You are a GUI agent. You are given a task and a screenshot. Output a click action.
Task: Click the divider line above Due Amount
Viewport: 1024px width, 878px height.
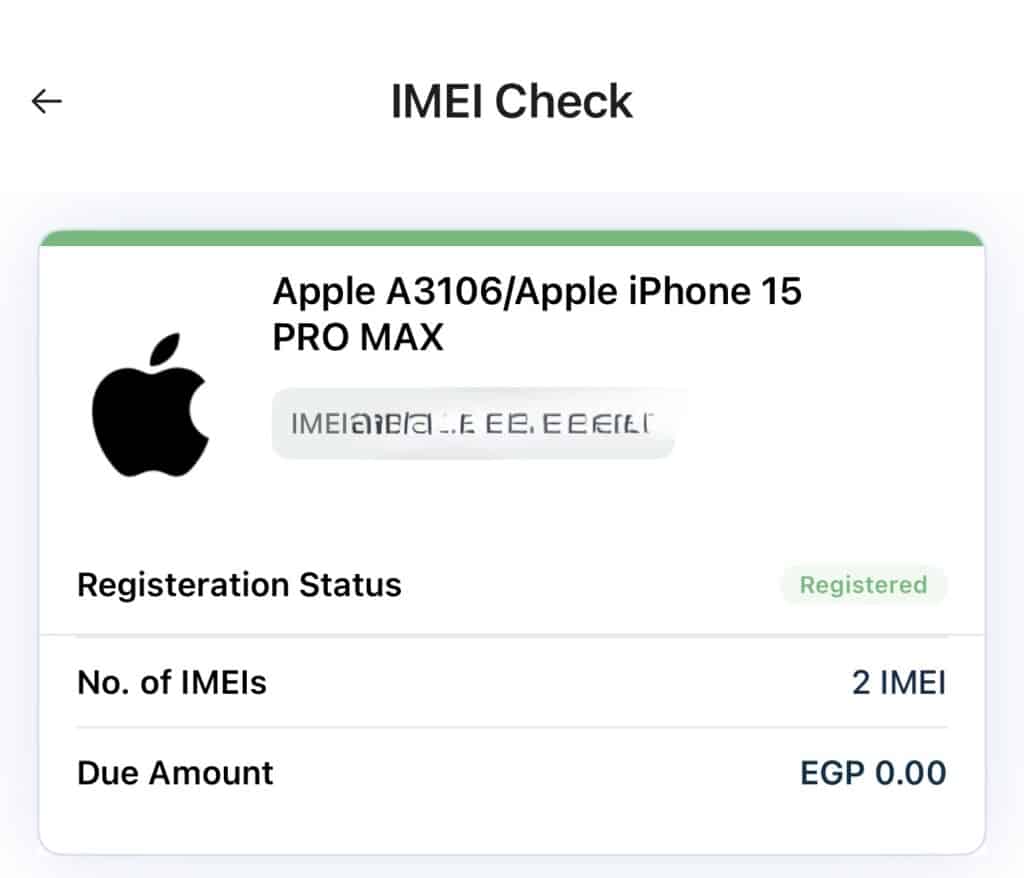click(x=512, y=727)
